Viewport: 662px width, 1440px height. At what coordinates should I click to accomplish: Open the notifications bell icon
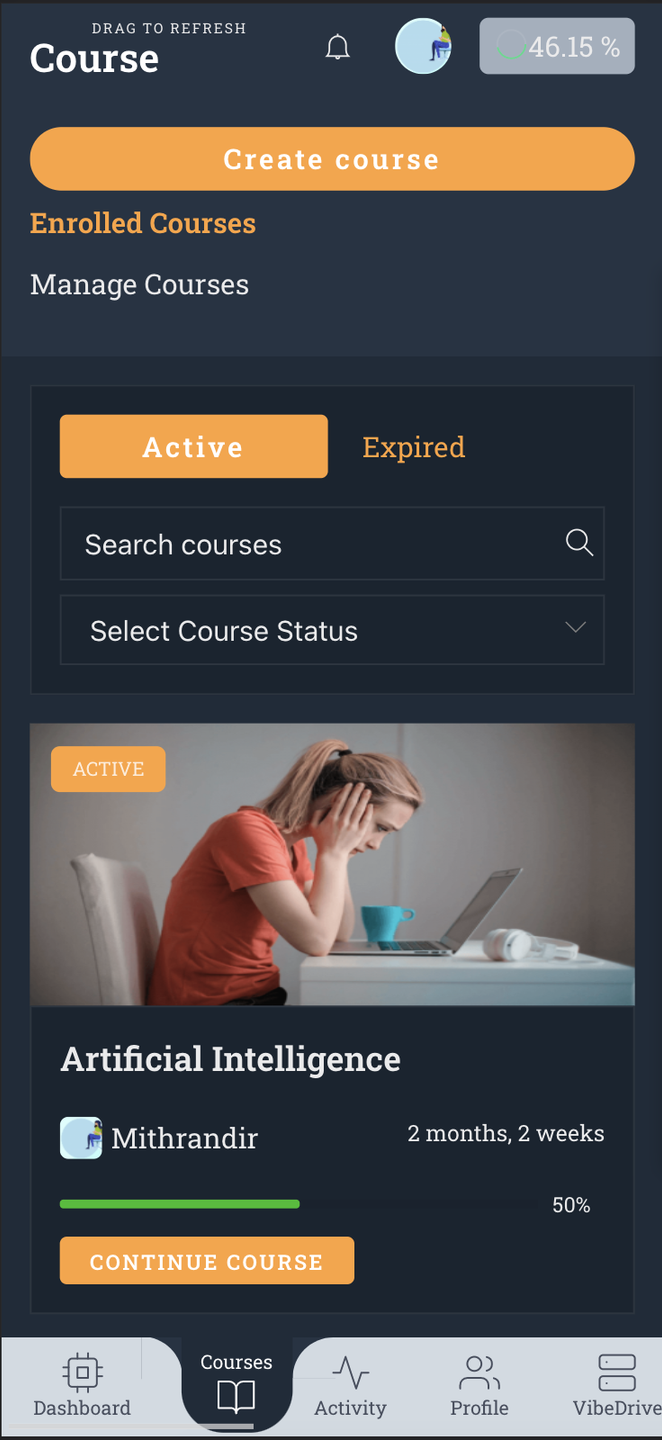pos(338,47)
